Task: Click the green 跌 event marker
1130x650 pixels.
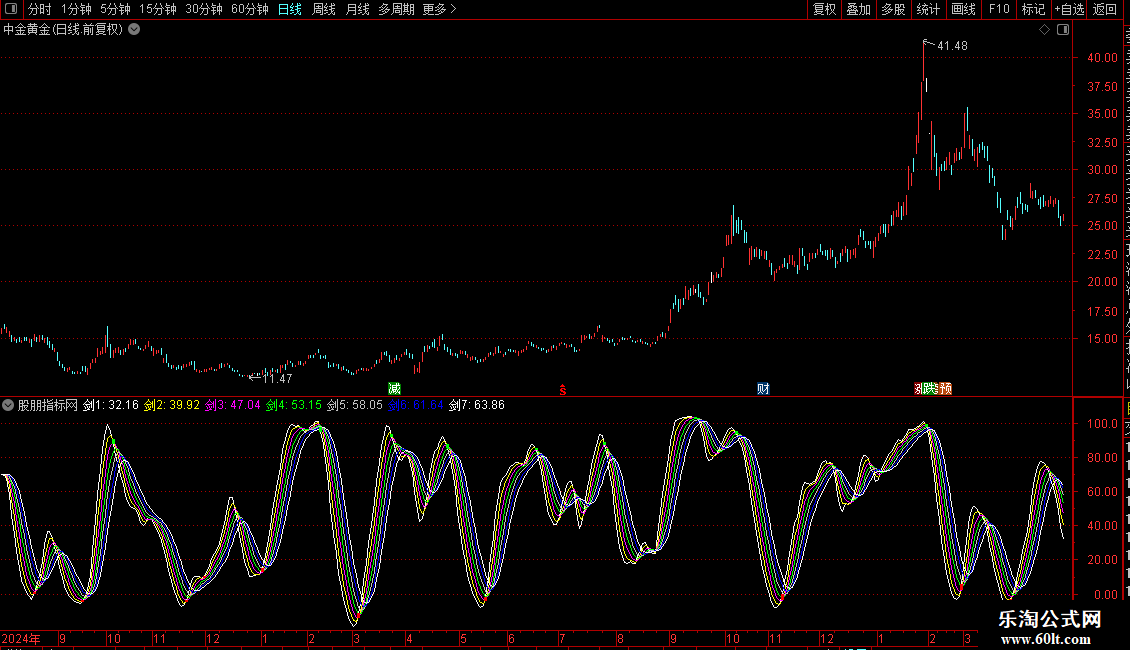Action: point(931,388)
